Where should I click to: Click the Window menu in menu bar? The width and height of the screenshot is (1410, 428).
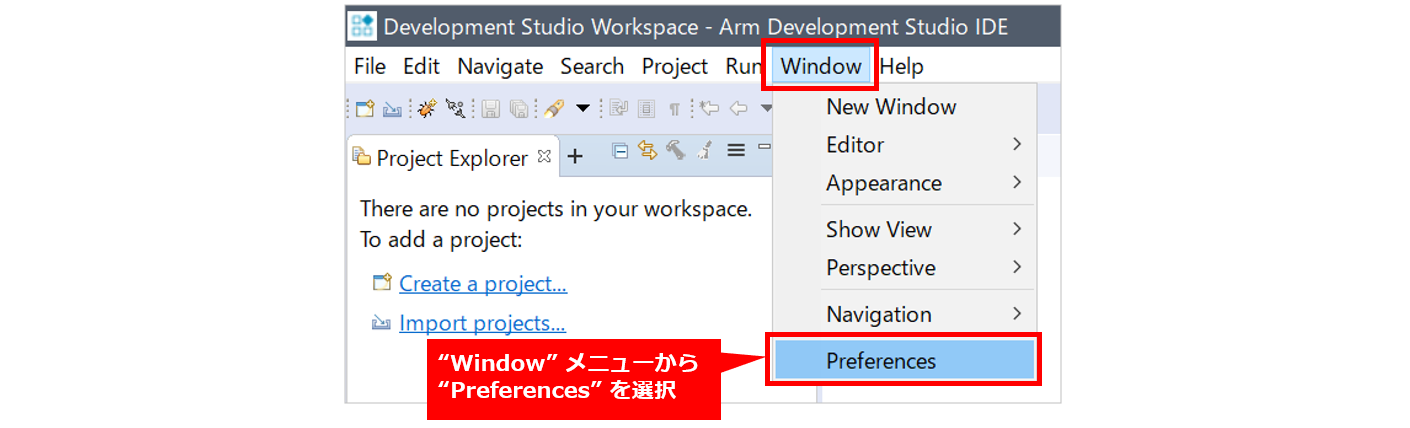click(x=821, y=67)
